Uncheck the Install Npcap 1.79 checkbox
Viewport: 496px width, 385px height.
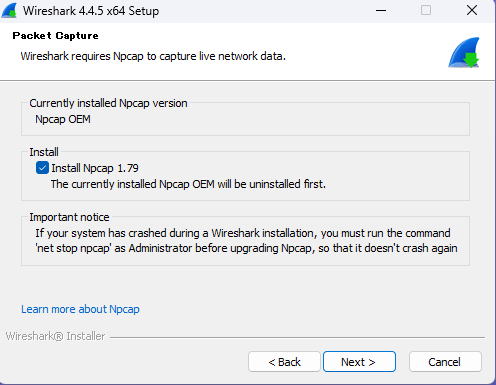(42, 168)
